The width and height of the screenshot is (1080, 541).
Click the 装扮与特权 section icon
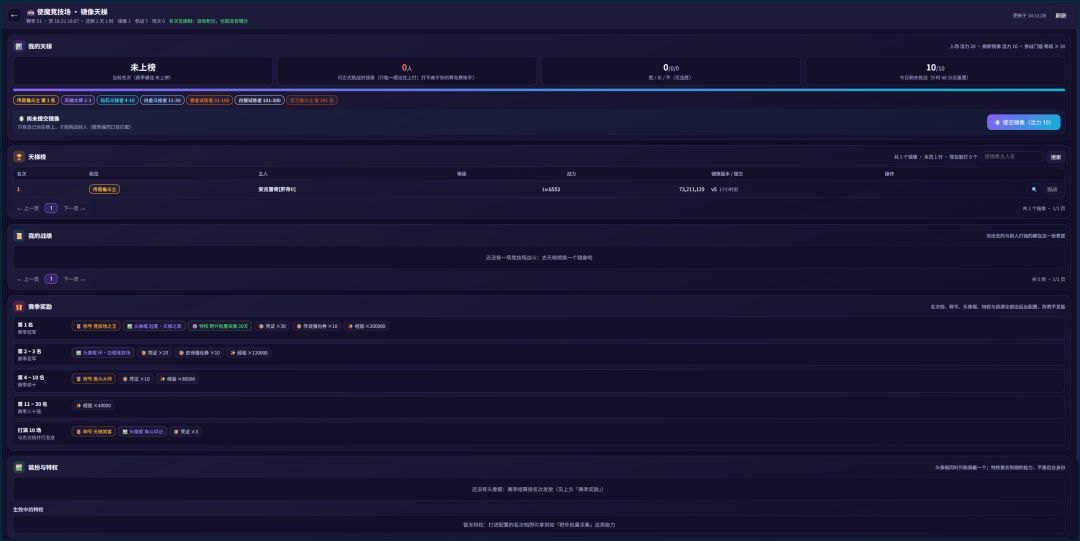(x=19, y=467)
